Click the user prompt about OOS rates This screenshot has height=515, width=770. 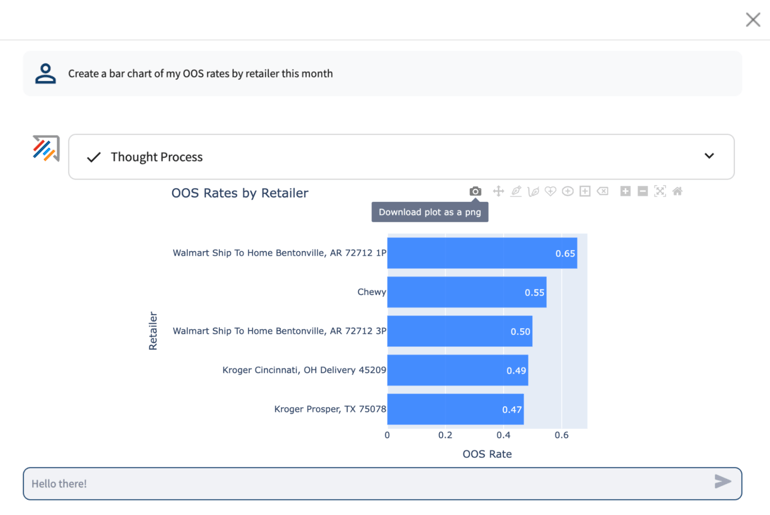(x=200, y=74)
